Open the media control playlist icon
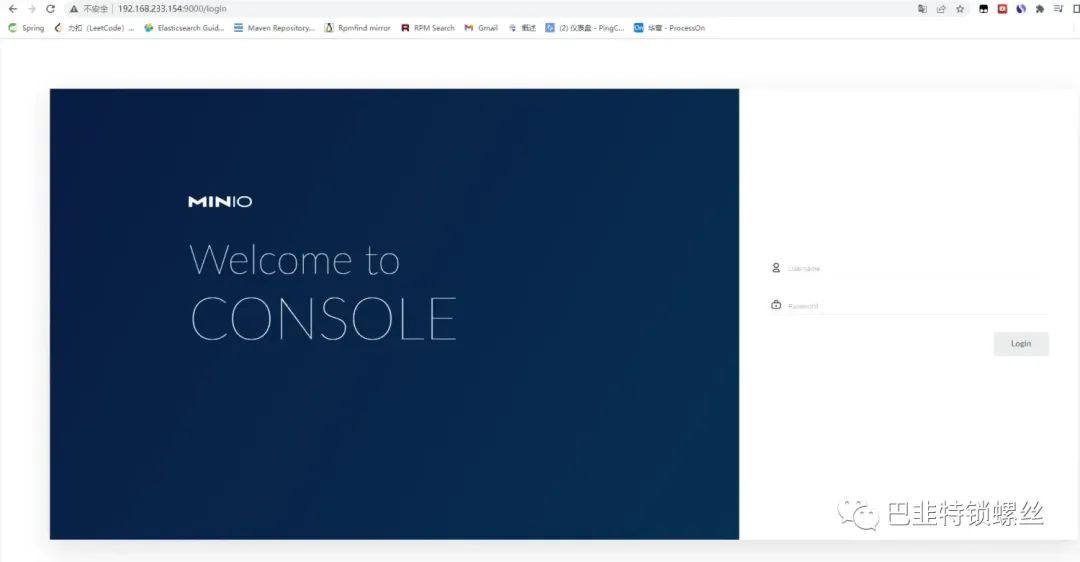This screenshot has height=562, width=1080. point(1058,9)
